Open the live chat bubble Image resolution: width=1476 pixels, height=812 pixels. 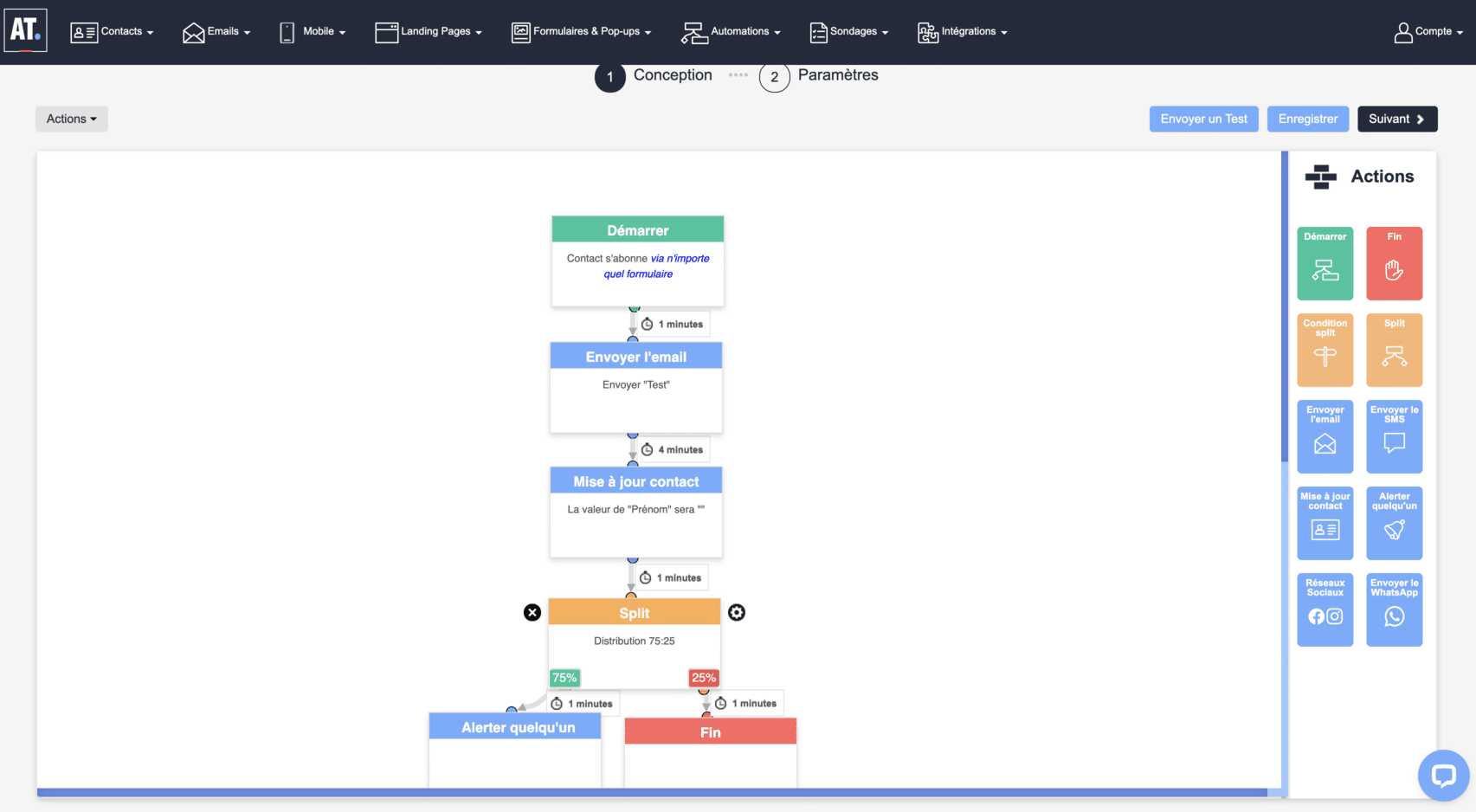click(1443, 775)
